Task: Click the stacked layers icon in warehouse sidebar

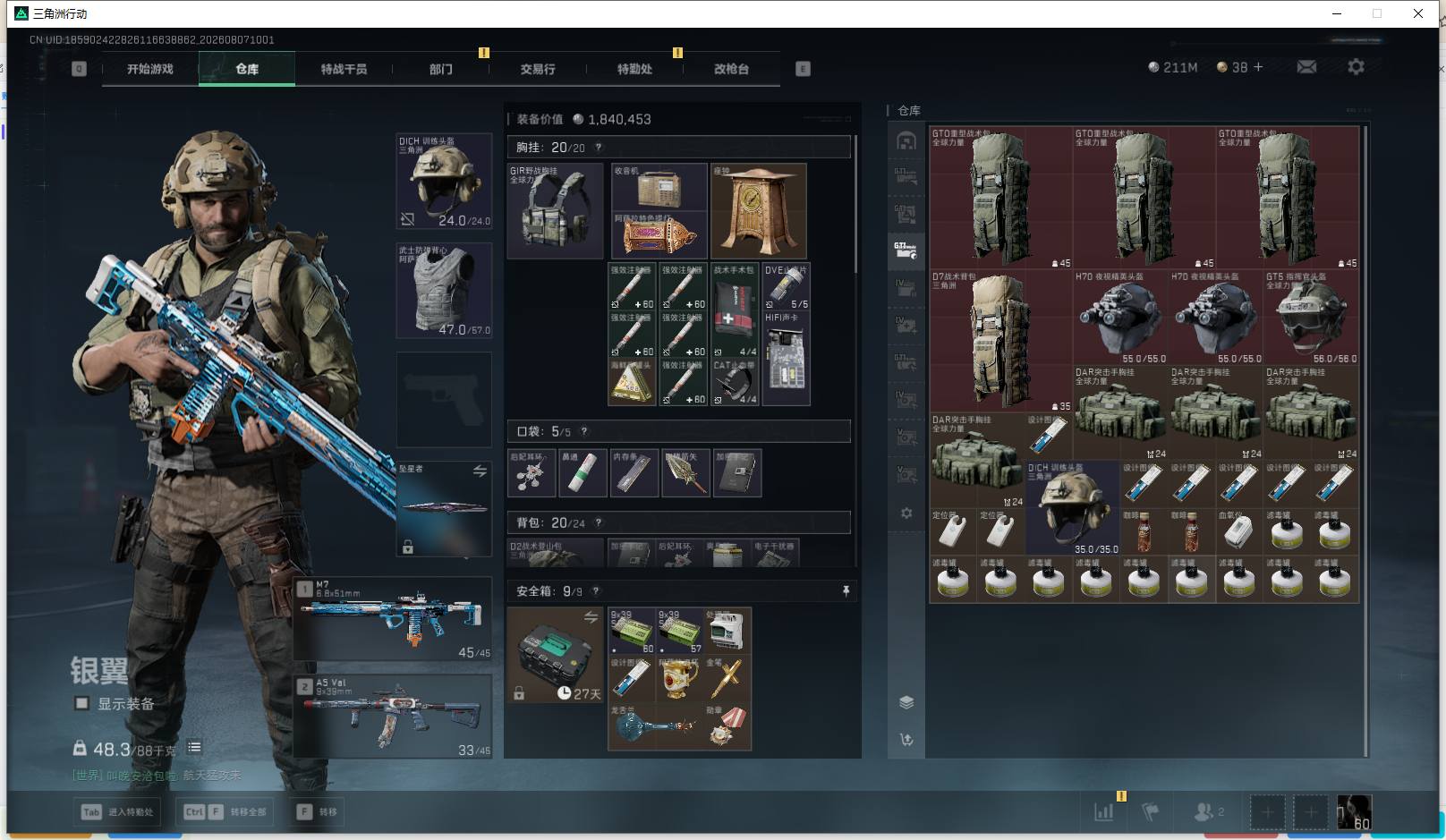Action: point(906,702)
